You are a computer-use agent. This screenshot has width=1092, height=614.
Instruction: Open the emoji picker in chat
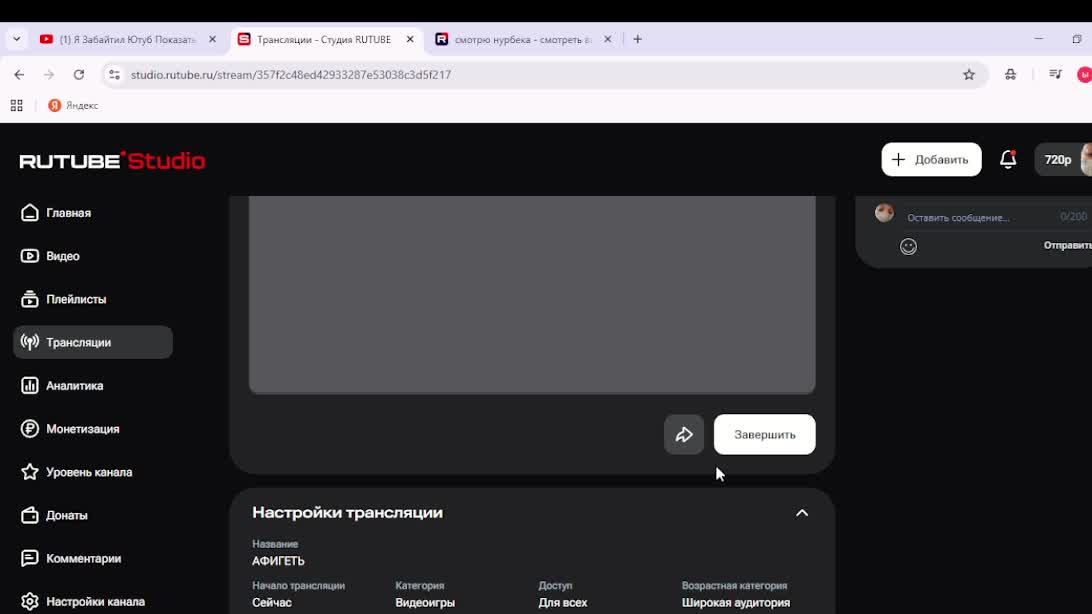pyautogui.click(x=908, y=246)
